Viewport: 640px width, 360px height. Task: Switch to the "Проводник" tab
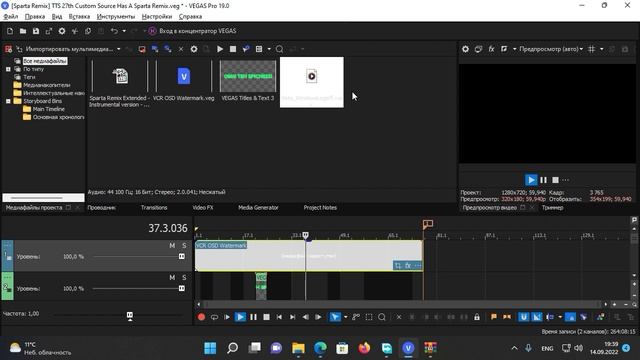102,208
